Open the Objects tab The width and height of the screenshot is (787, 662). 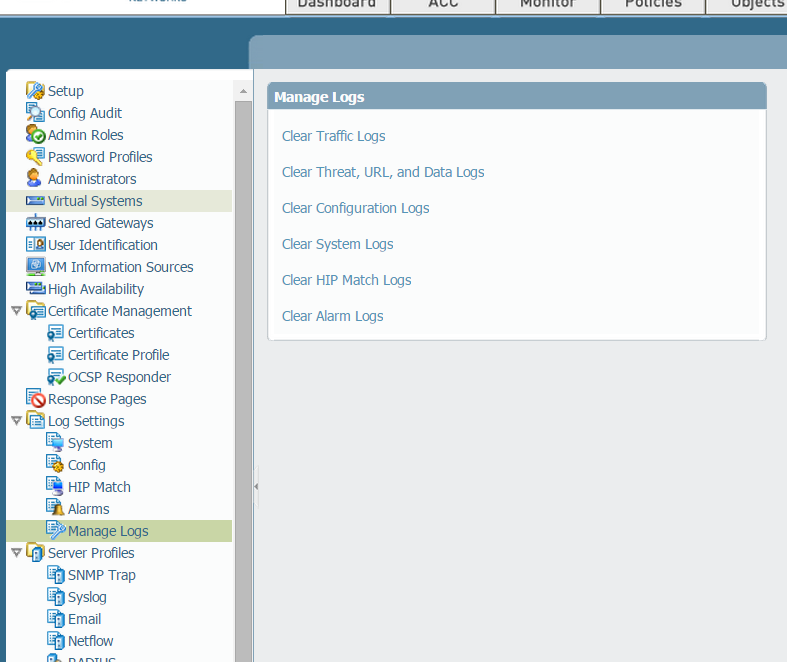coord(747,5)
